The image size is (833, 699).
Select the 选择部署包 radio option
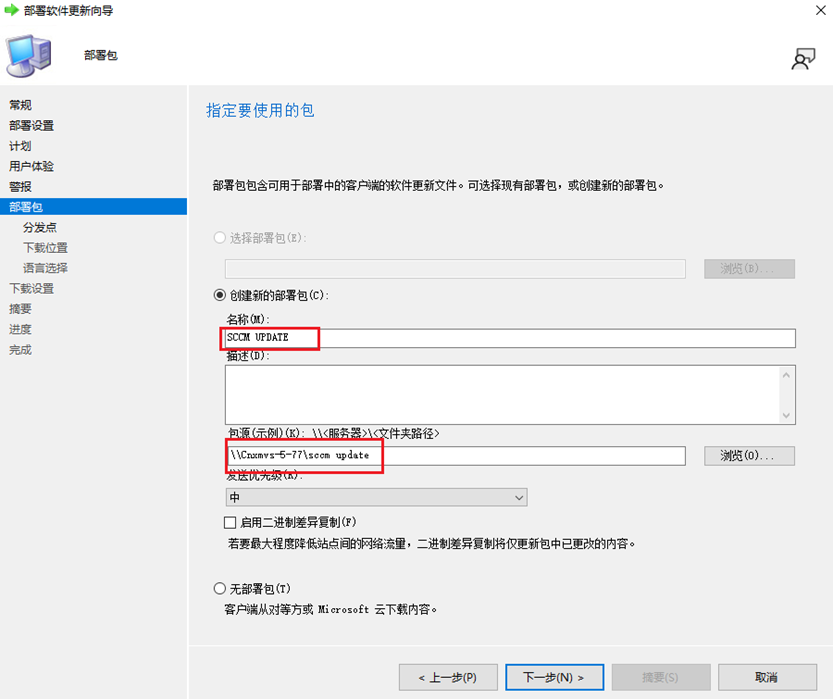(220, 237)
